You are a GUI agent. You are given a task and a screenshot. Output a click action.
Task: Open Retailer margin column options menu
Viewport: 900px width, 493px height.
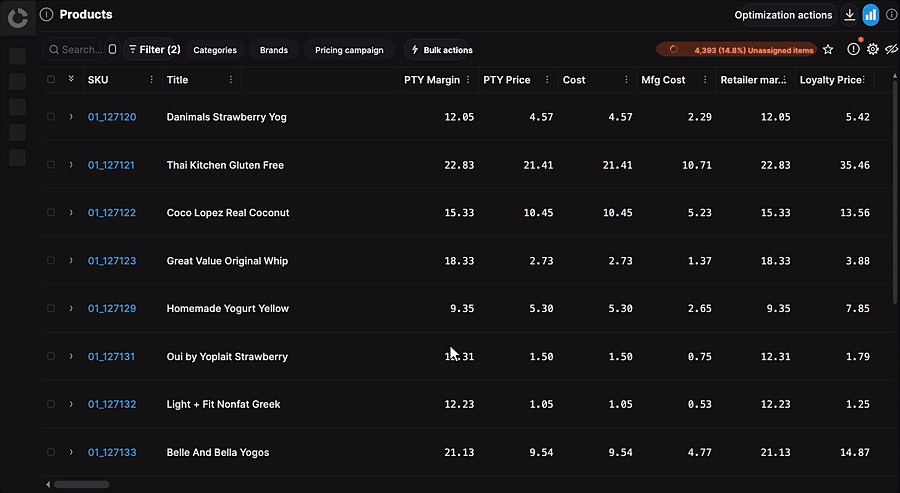784,80
